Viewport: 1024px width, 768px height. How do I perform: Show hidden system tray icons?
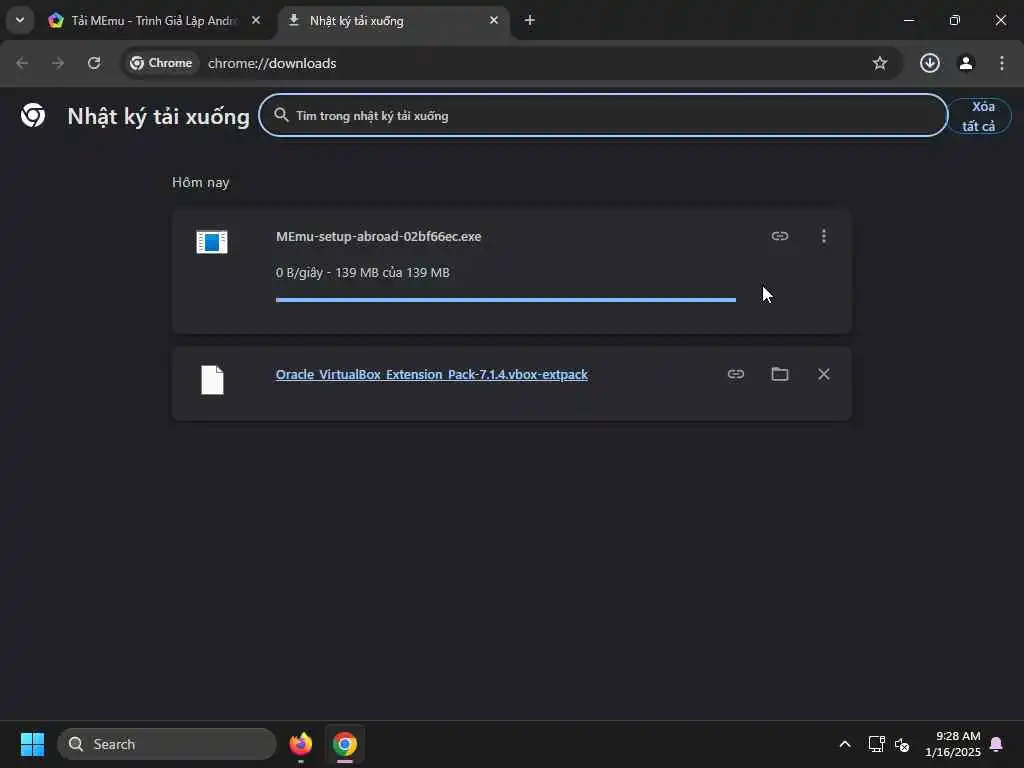844,744
